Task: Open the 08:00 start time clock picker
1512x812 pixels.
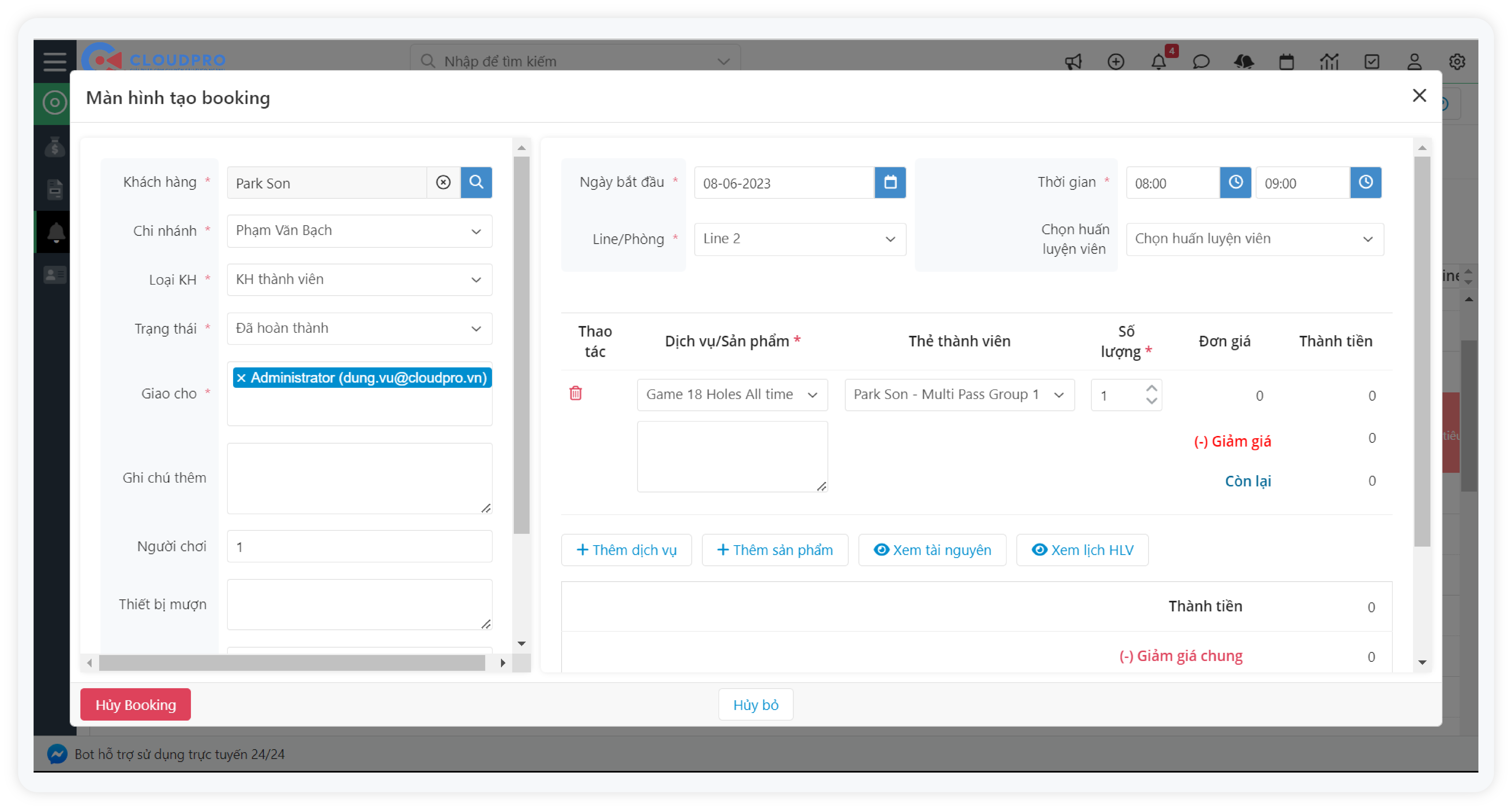Action: click(x=1235, y=183)
